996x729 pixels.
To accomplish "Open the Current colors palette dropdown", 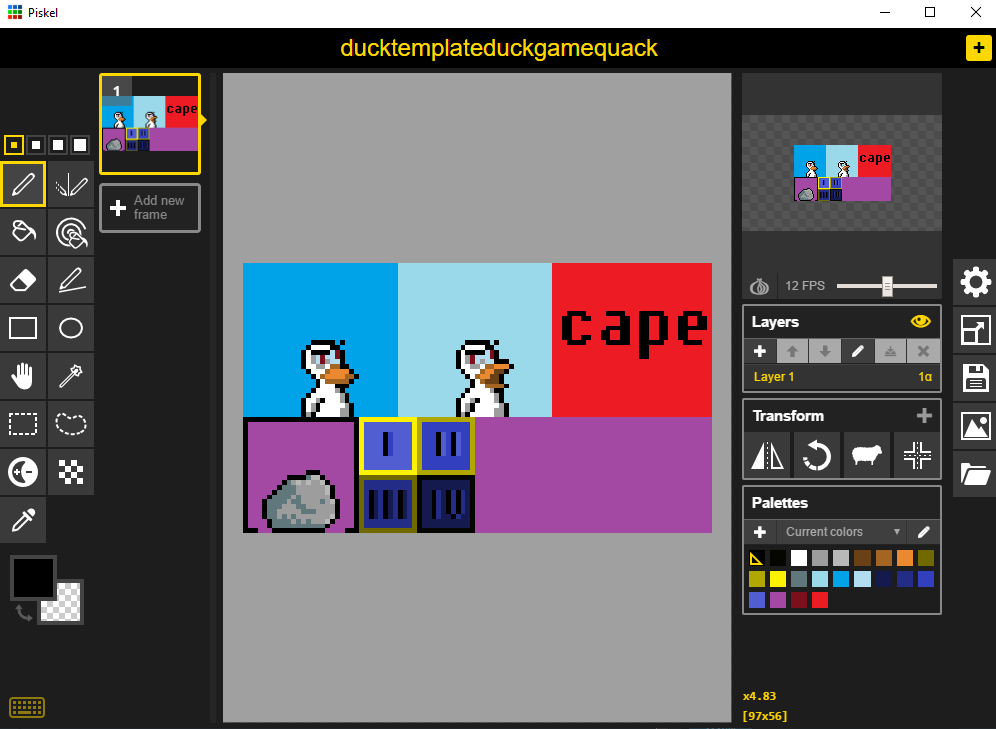I will [x=842, y=532].
